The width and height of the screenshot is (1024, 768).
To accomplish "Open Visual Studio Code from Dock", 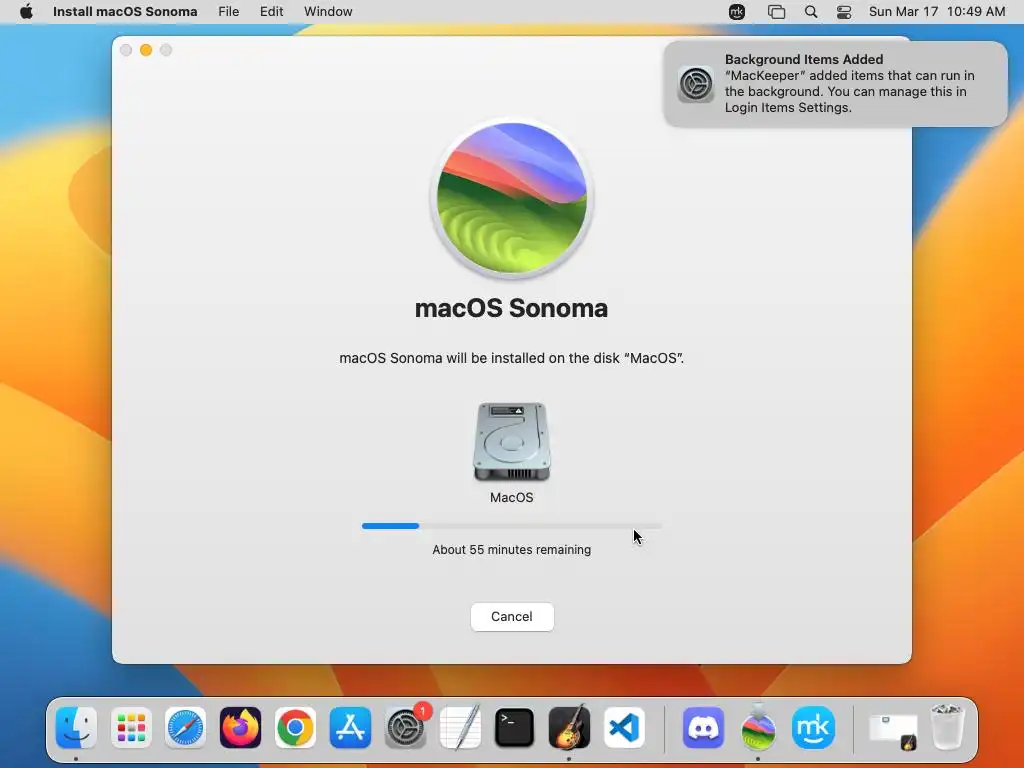I will 624,728.
